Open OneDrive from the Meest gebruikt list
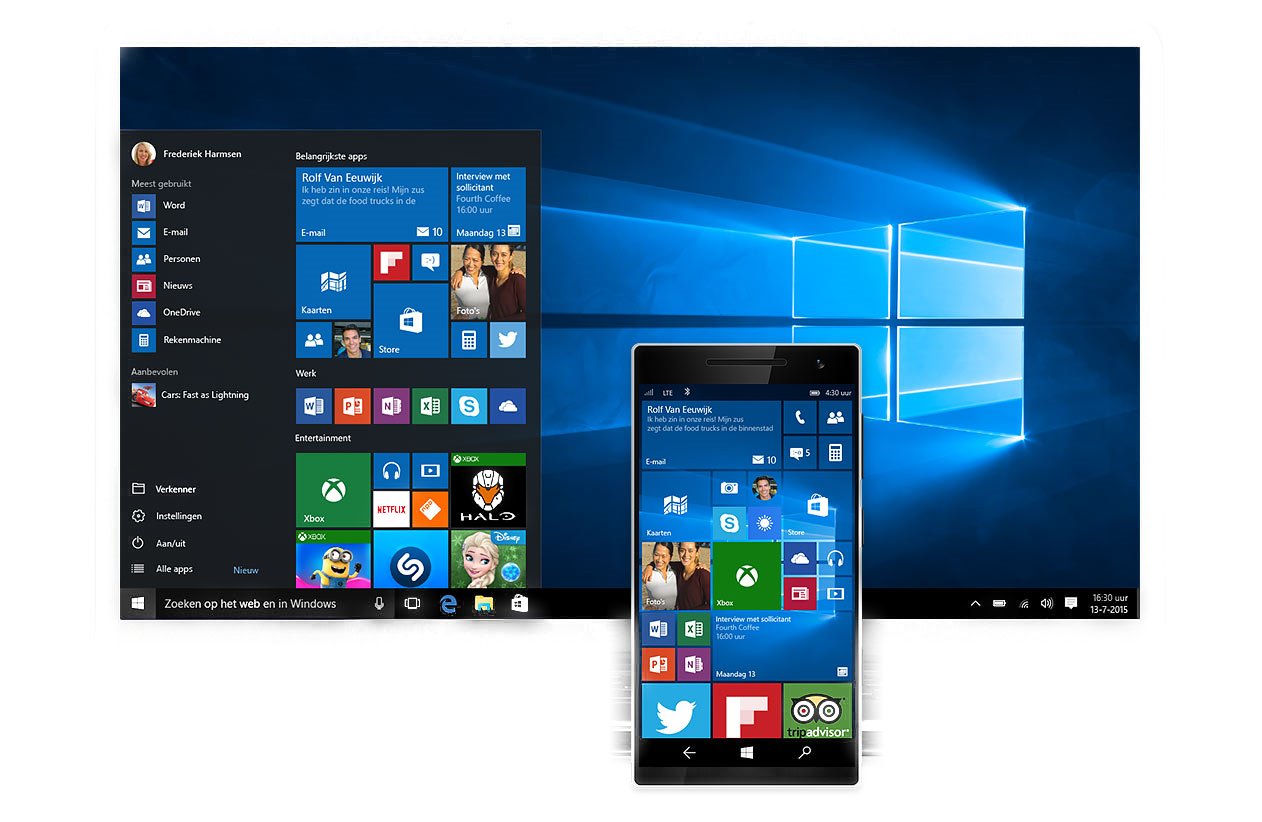The width and height of the screenshot is (1262, 822). point(167,313)
